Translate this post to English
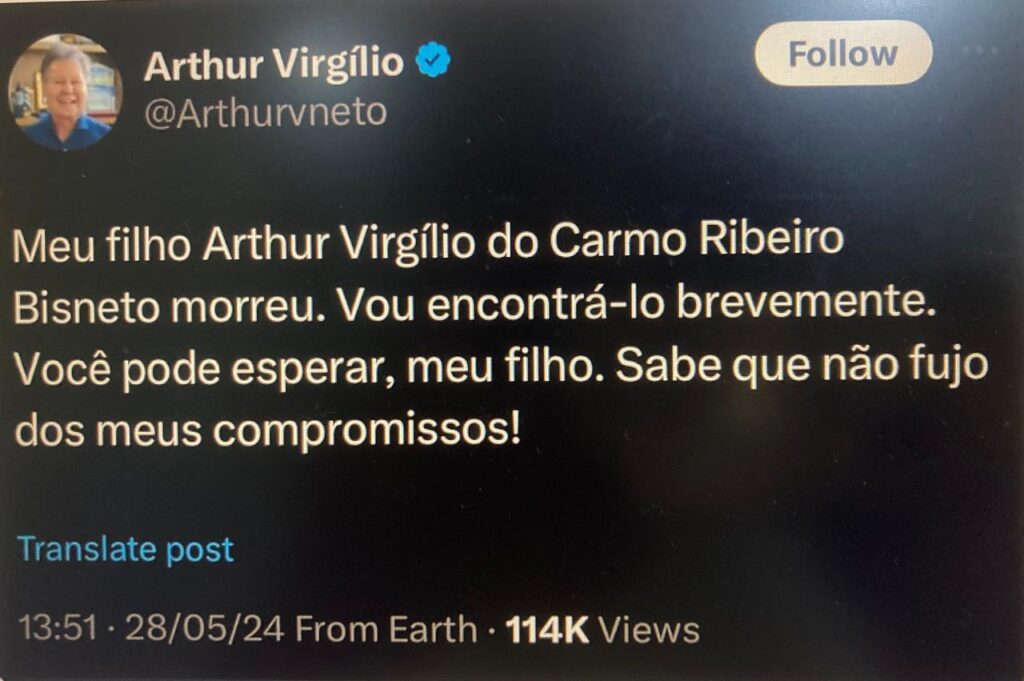Viewport: 1024px width, 681px height. pyautogui.click(x=125, y=549)
